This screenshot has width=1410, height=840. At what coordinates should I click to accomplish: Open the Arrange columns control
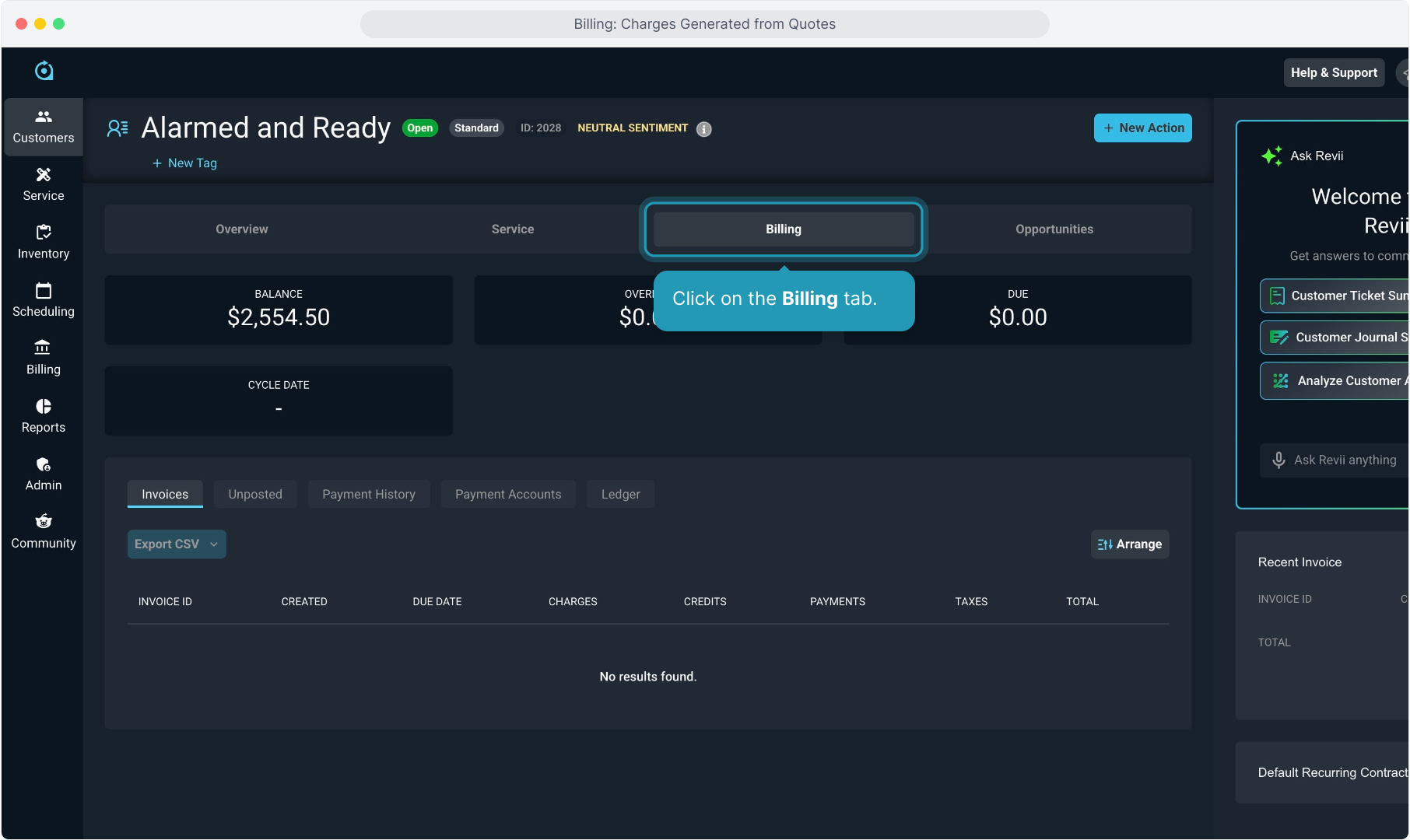(1129, 544)
